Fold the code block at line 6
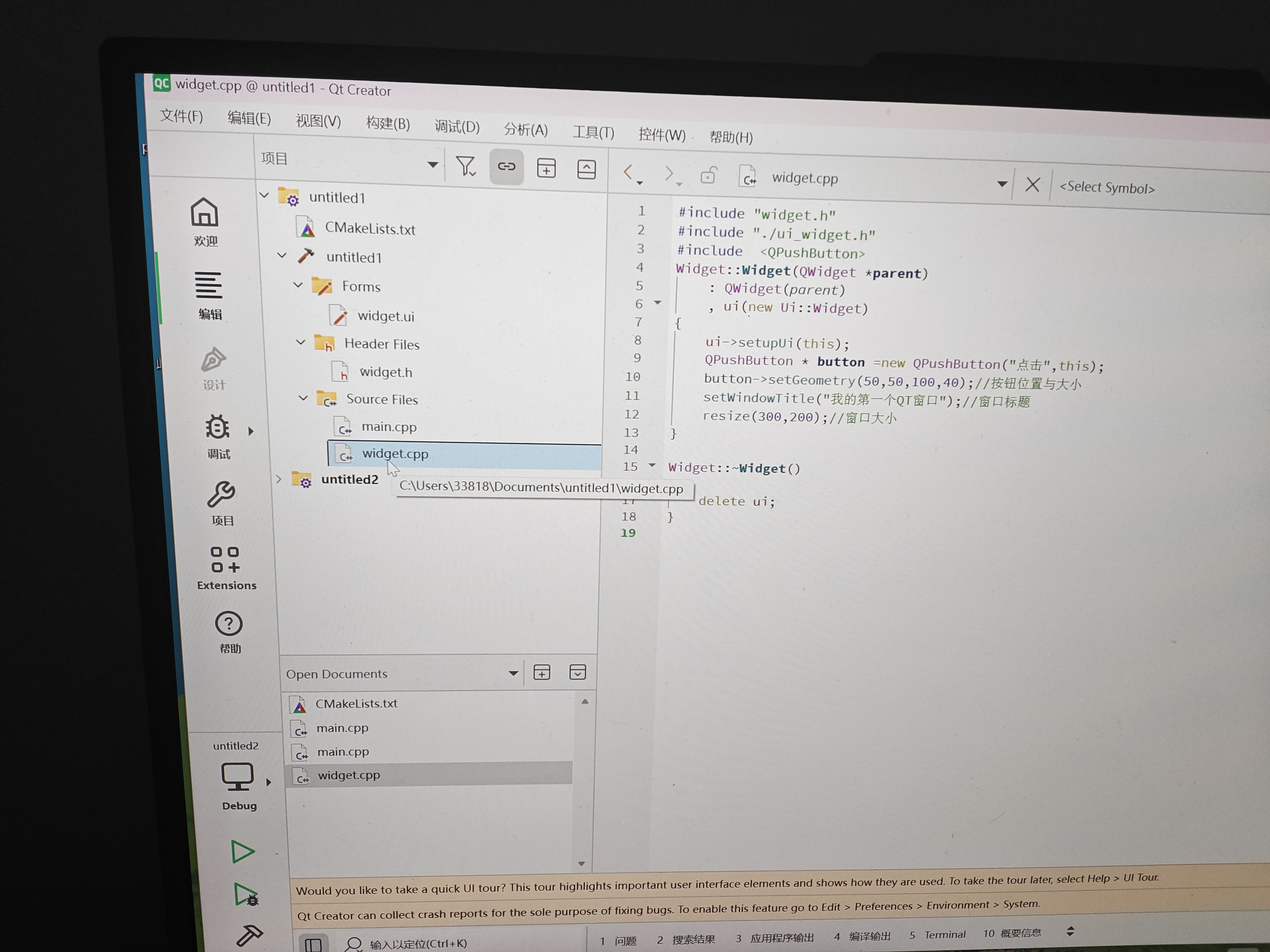This screenshot has height=952, width=1270. [x=658, y=302]
